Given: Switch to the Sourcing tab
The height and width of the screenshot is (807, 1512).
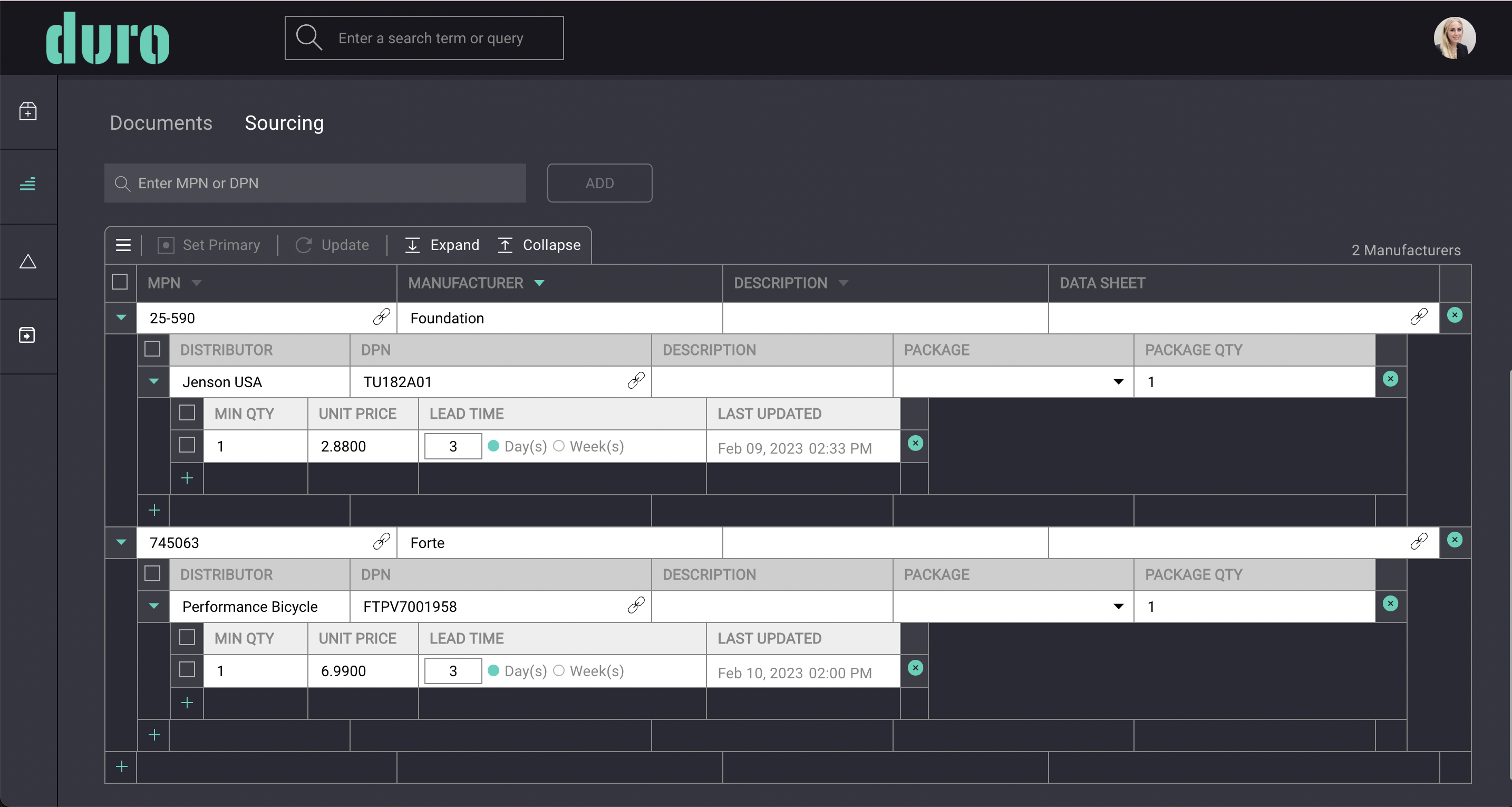Looking at the screenshot, I should click(x=284, y=123).
